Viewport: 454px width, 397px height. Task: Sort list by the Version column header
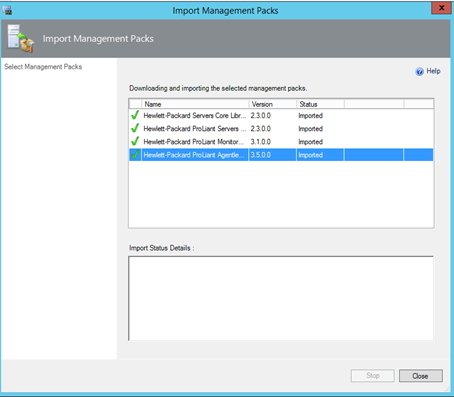273,104
